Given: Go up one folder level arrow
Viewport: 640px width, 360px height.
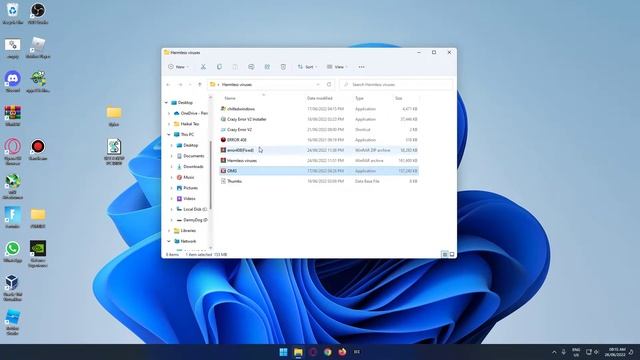Looking at the screenshot, I should pos(200,84).
